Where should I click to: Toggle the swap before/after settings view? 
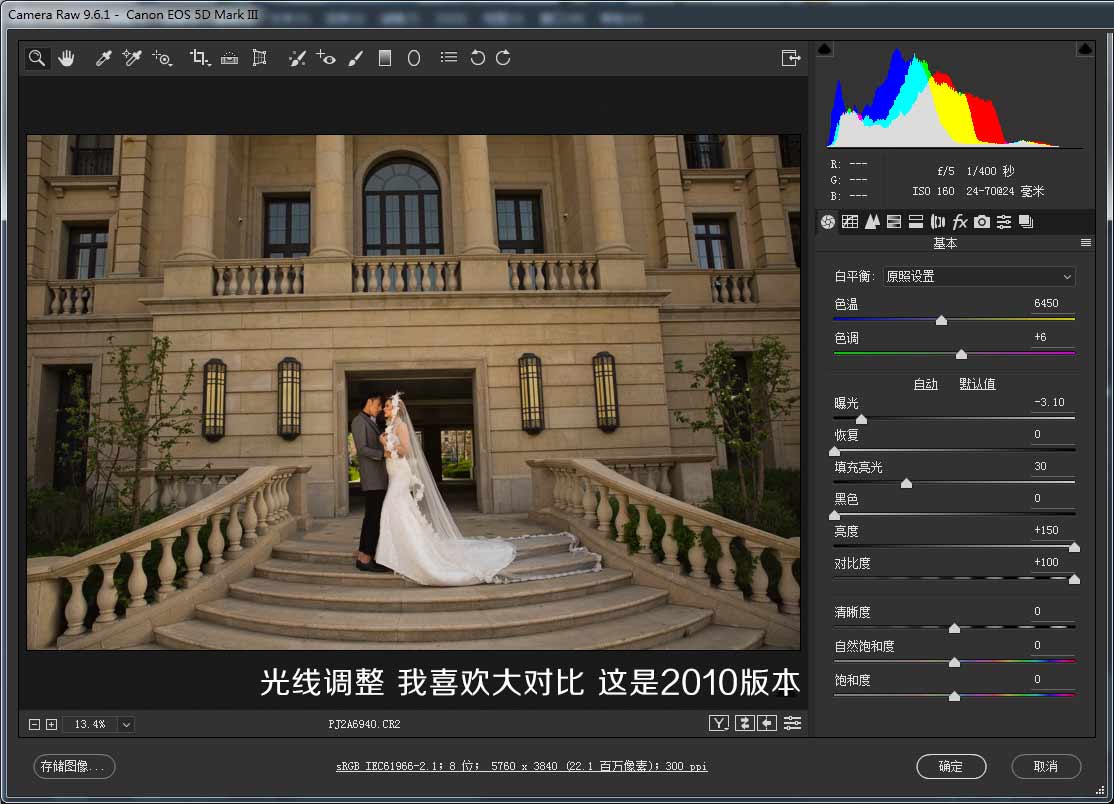coord(745,723)
